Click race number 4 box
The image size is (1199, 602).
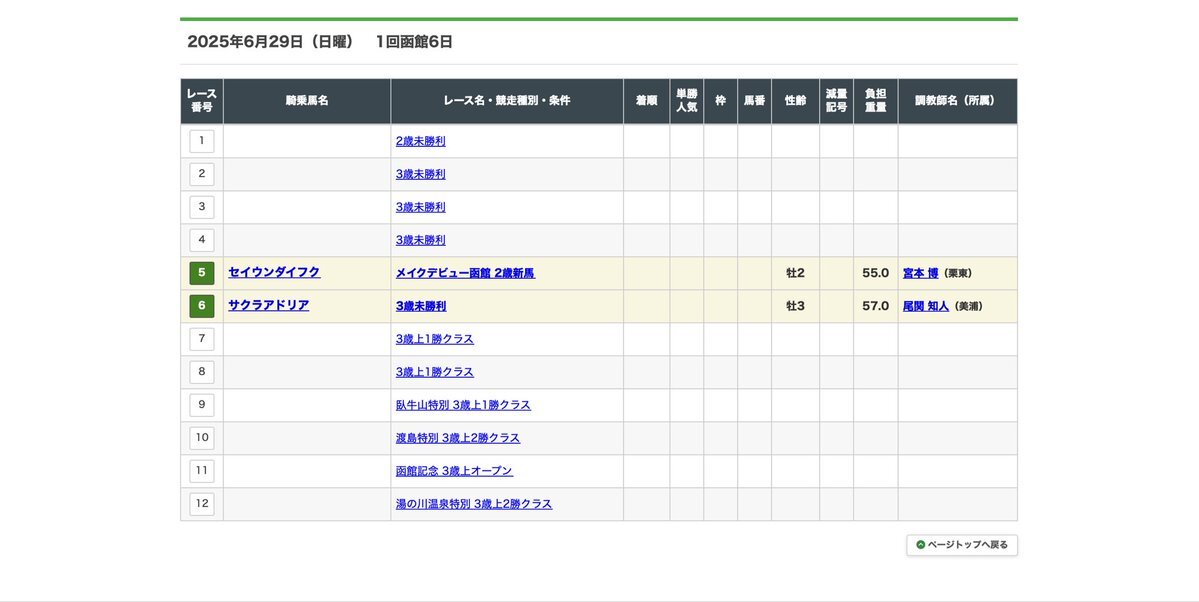point(202,239)
